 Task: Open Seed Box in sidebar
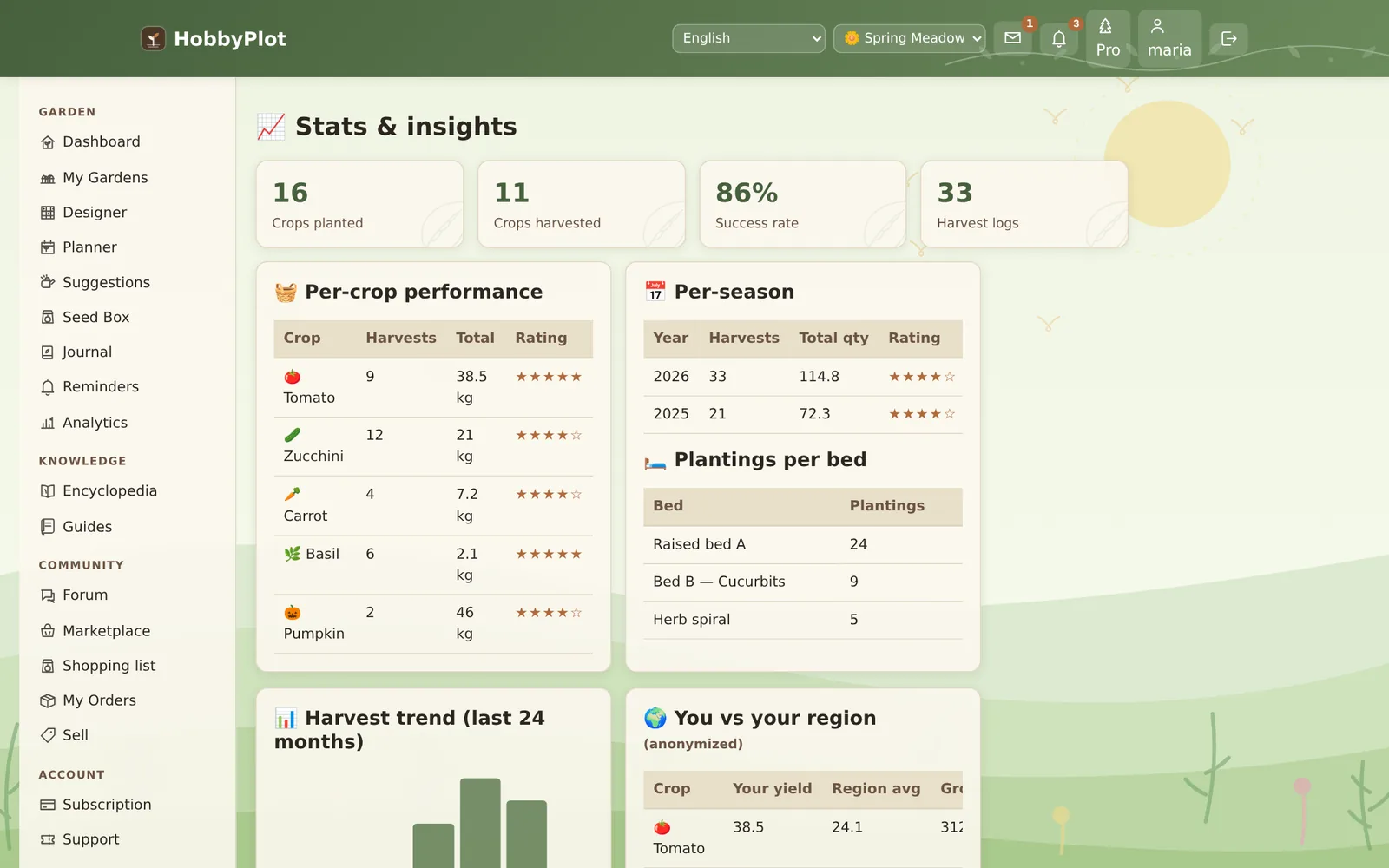click(x=127, y=317)
